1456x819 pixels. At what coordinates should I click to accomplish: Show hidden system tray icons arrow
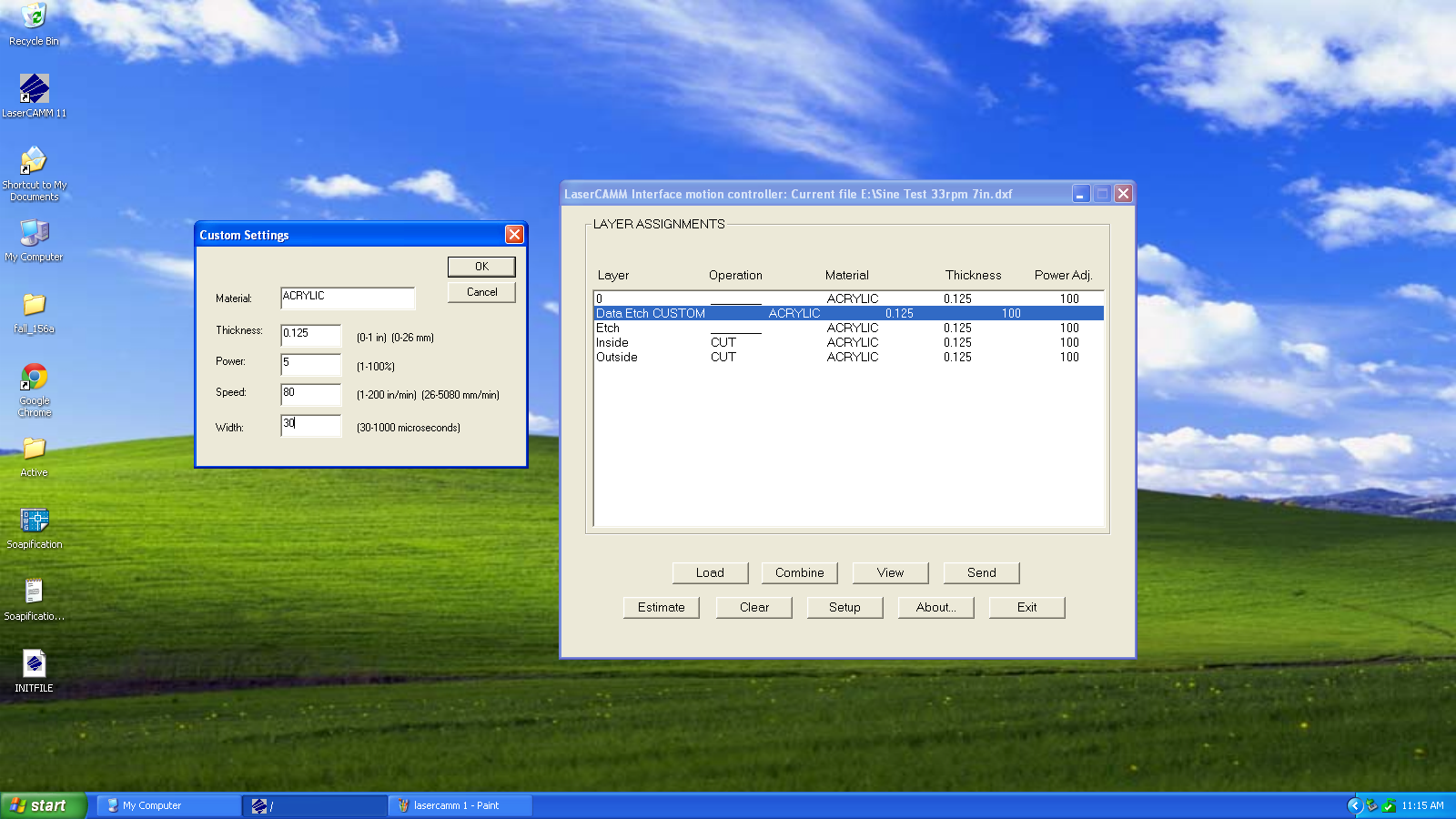(x=1355, y=805)
